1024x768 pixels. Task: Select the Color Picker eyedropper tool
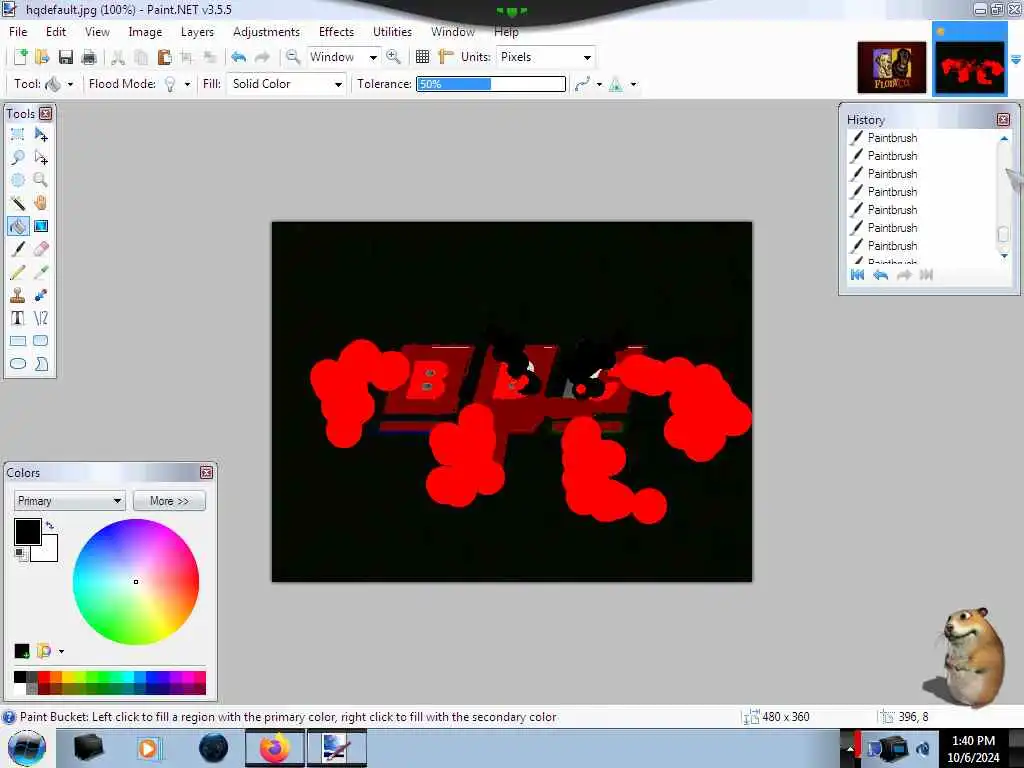(40, 272)
